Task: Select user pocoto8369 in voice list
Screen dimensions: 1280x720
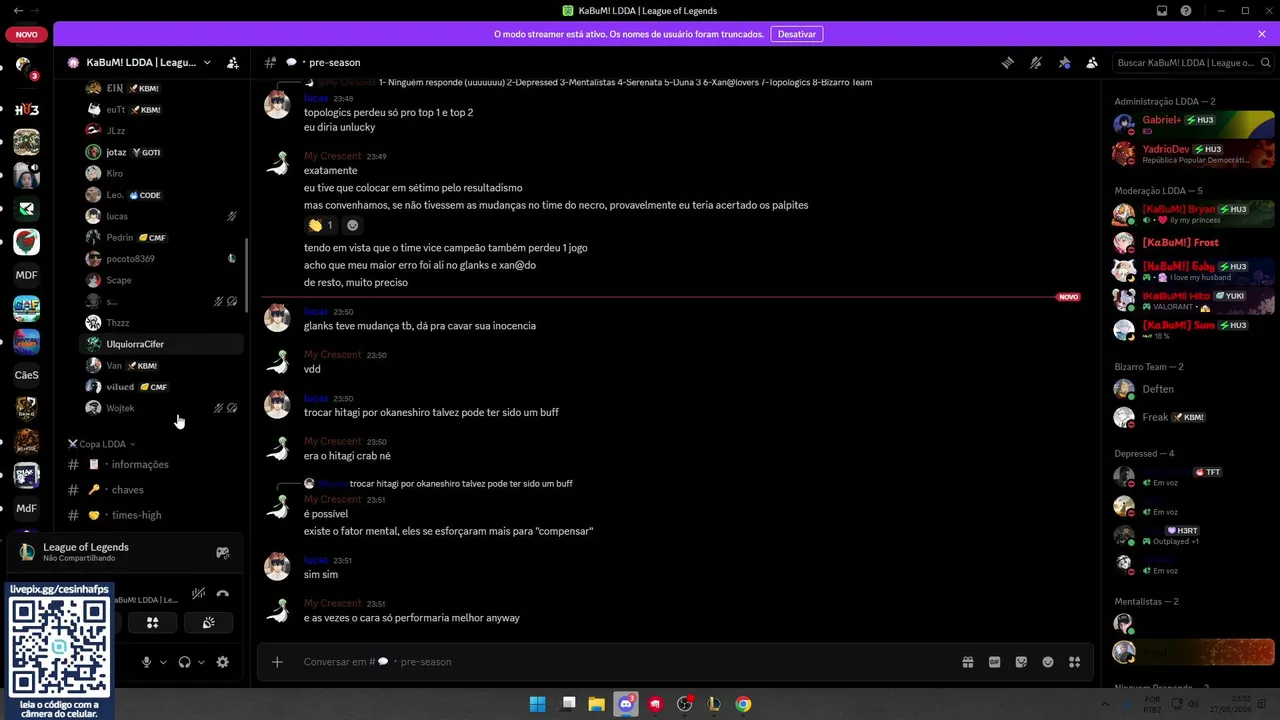Action: coord(161,259)
